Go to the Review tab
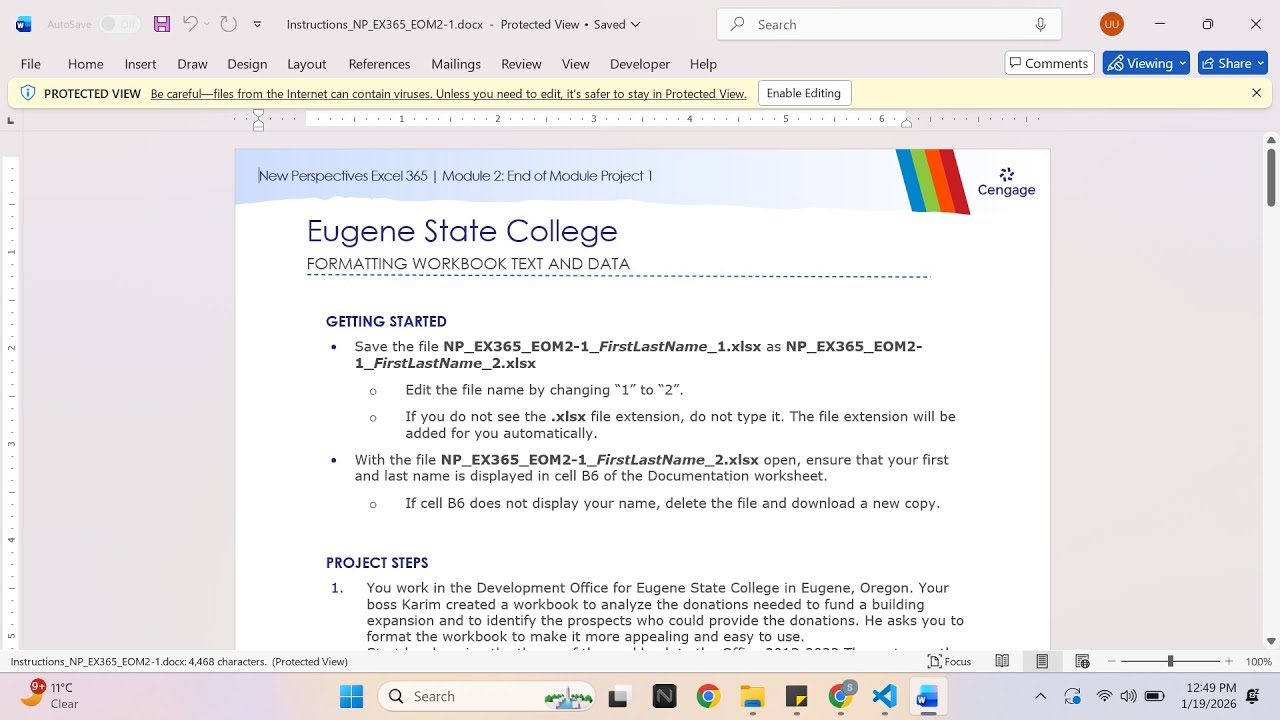This screenshot has height=720, width=1280. 521,64
